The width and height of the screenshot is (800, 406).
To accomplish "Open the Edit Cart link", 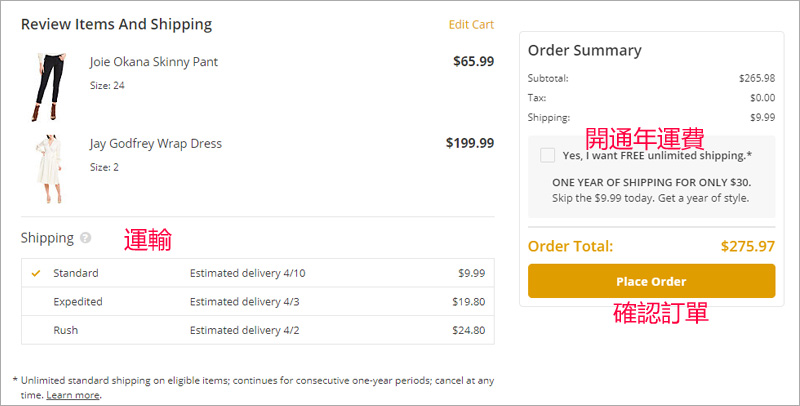I will point(471,25).
